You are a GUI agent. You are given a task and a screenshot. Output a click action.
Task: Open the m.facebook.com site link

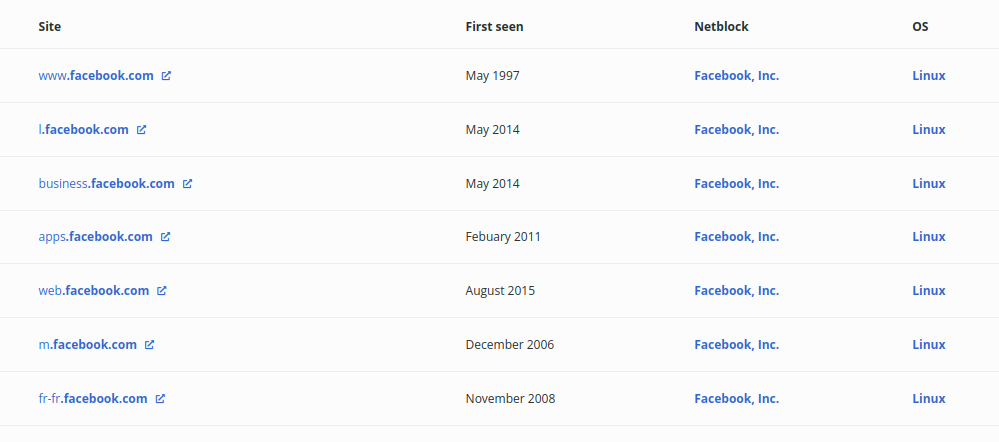88,345
